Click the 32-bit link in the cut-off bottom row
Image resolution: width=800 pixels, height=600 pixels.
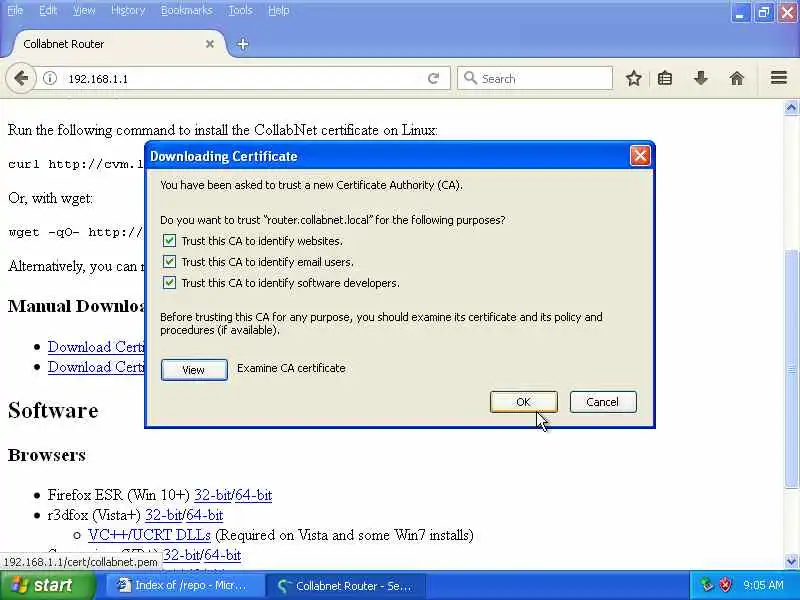tap(182, 555)
